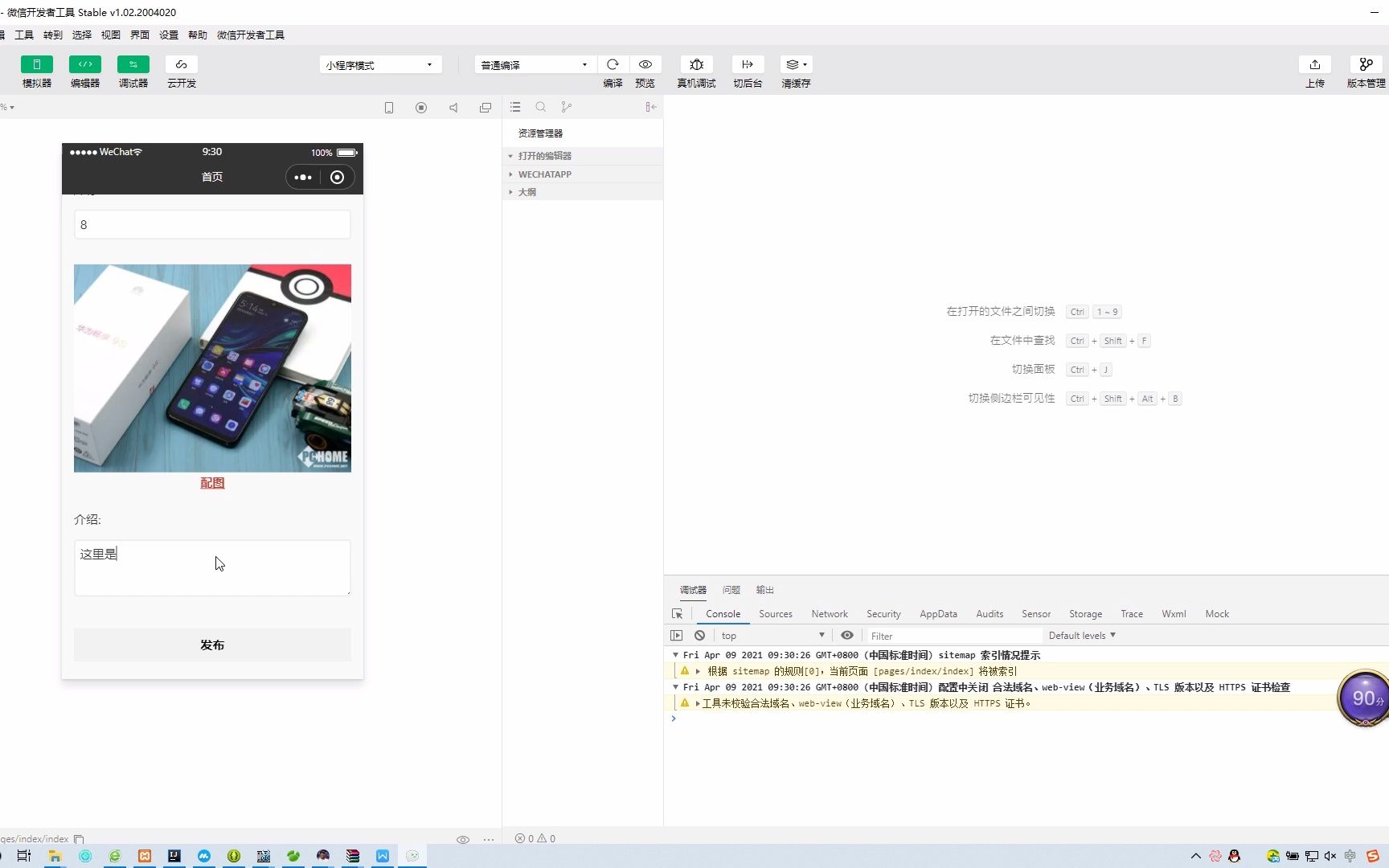Open the Default levels dropdown
Image resolution: width=1389 pixels, height=868 pixels.
tap(1081, 635)
